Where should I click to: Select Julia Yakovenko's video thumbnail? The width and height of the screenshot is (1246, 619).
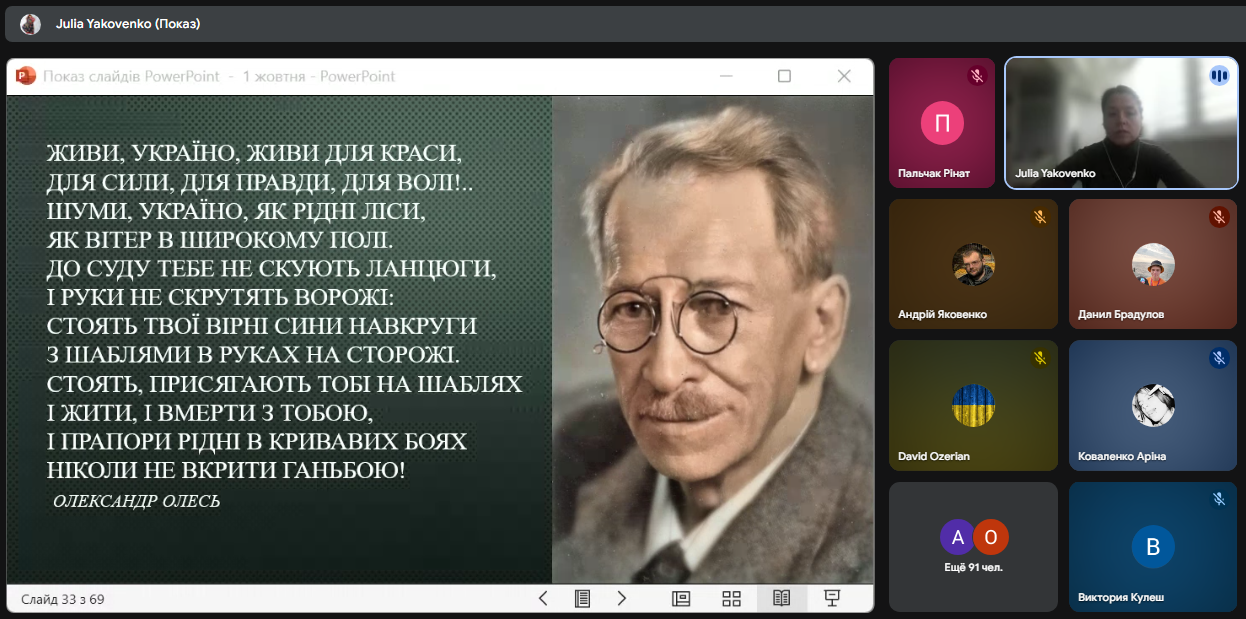coord(1120,122)
